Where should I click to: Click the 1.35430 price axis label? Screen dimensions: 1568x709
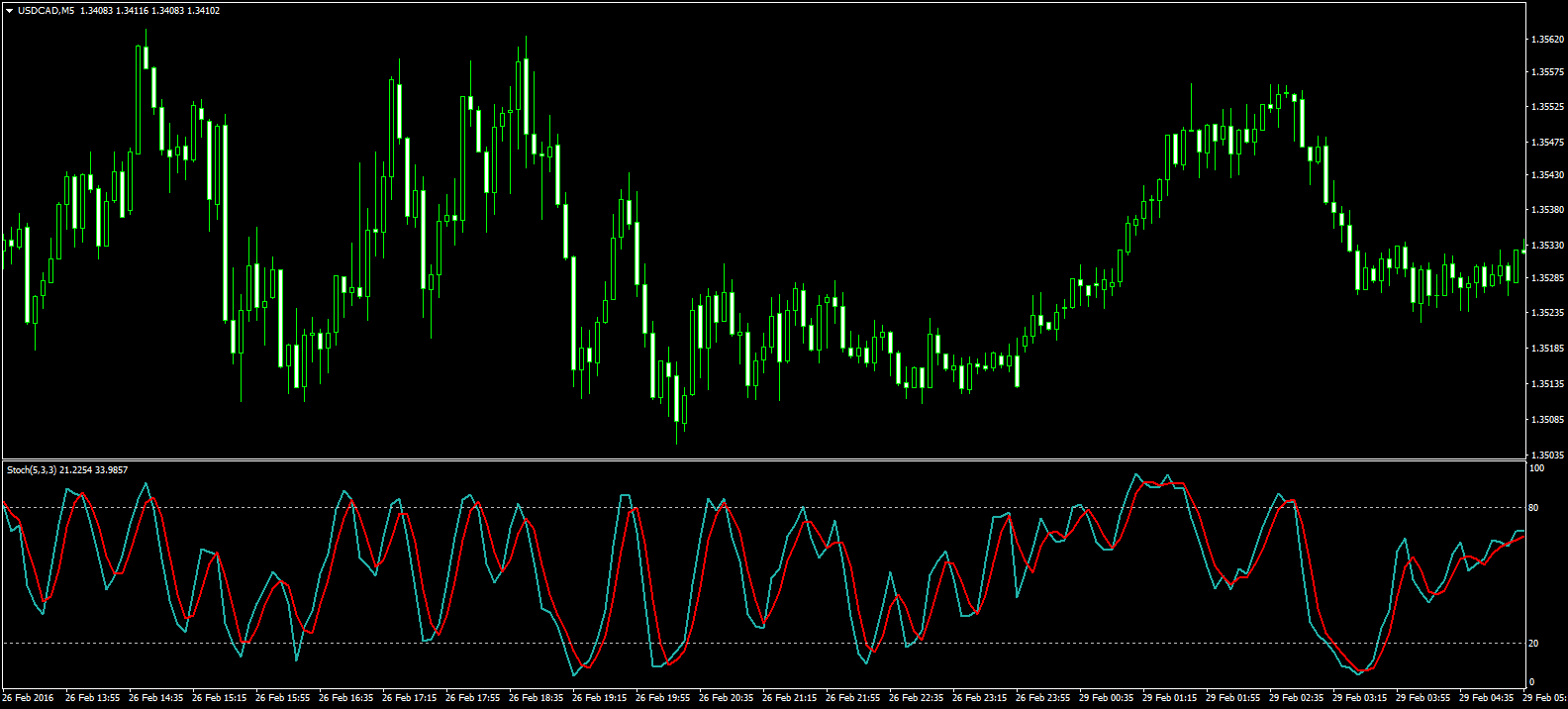[x=1547, y=175]
